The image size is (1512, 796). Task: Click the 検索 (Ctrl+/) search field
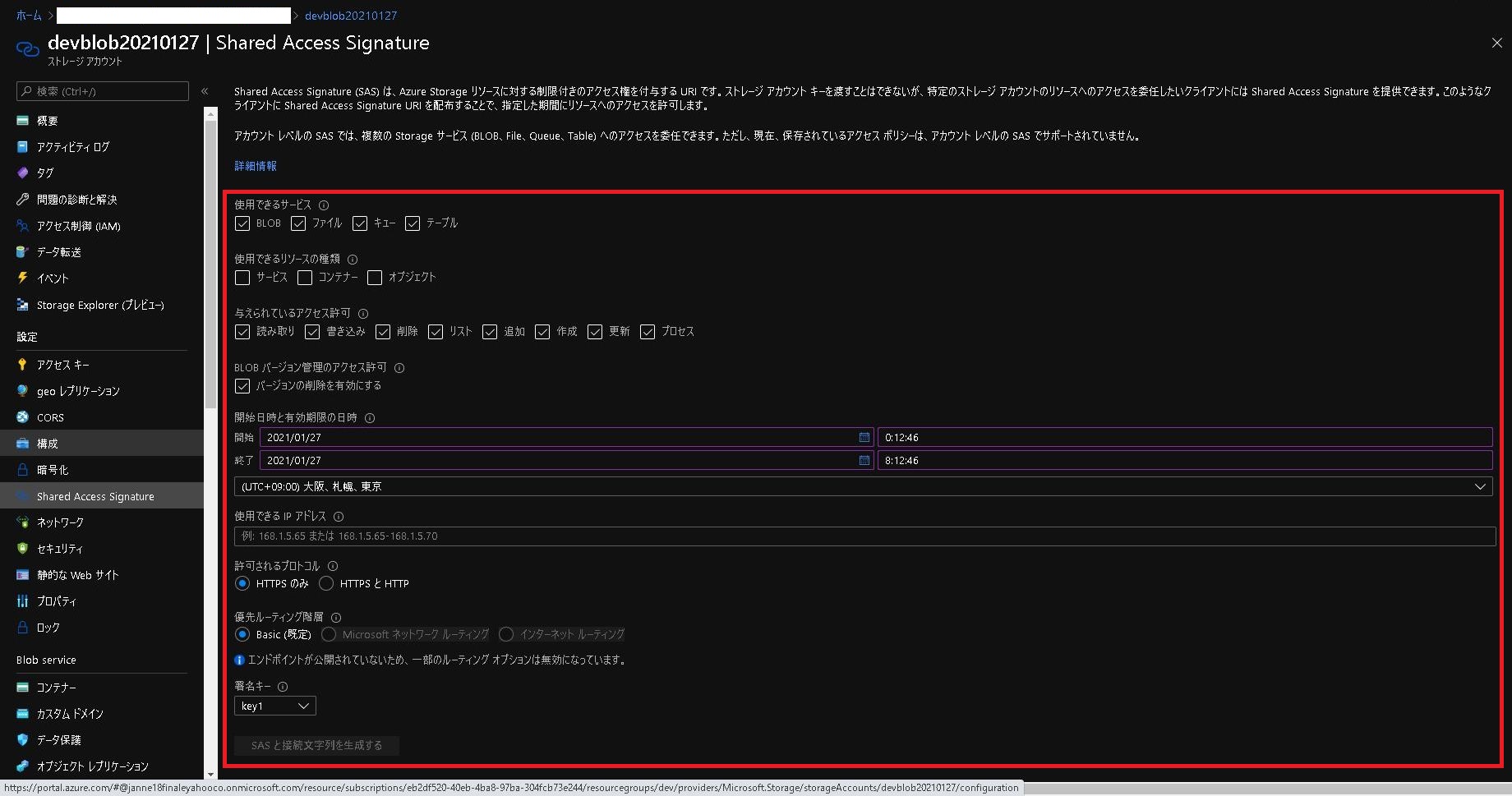coord(103,91)
